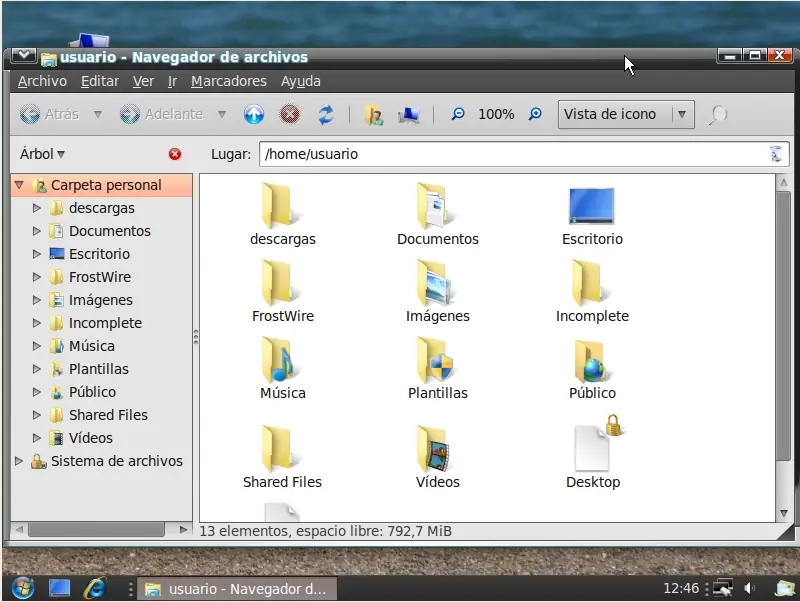Switch to usuario window taskbar button
The height and width of the screenshot is (602, 800).
tap(237, 589)
